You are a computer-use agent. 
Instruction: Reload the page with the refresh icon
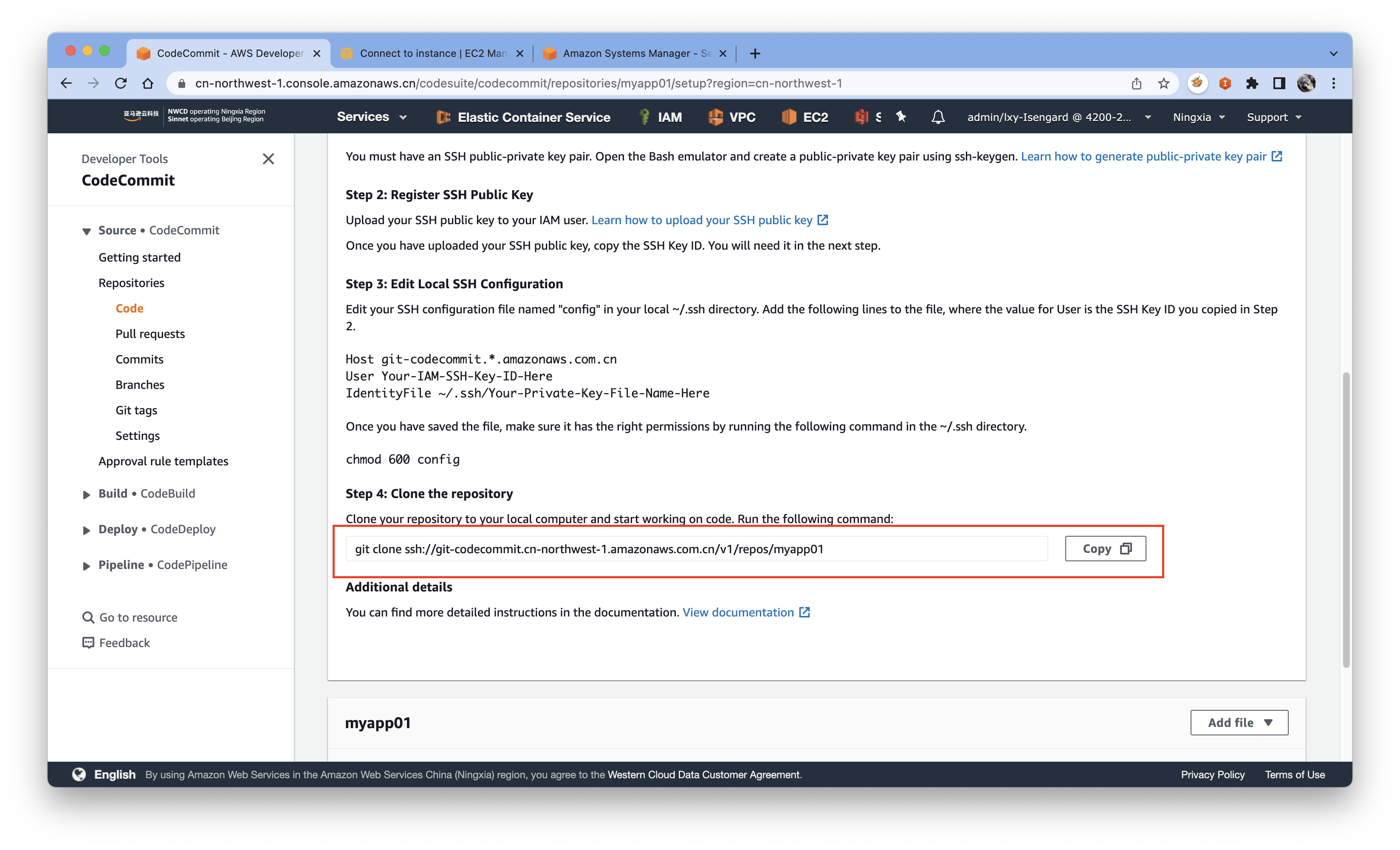(121, 84)
